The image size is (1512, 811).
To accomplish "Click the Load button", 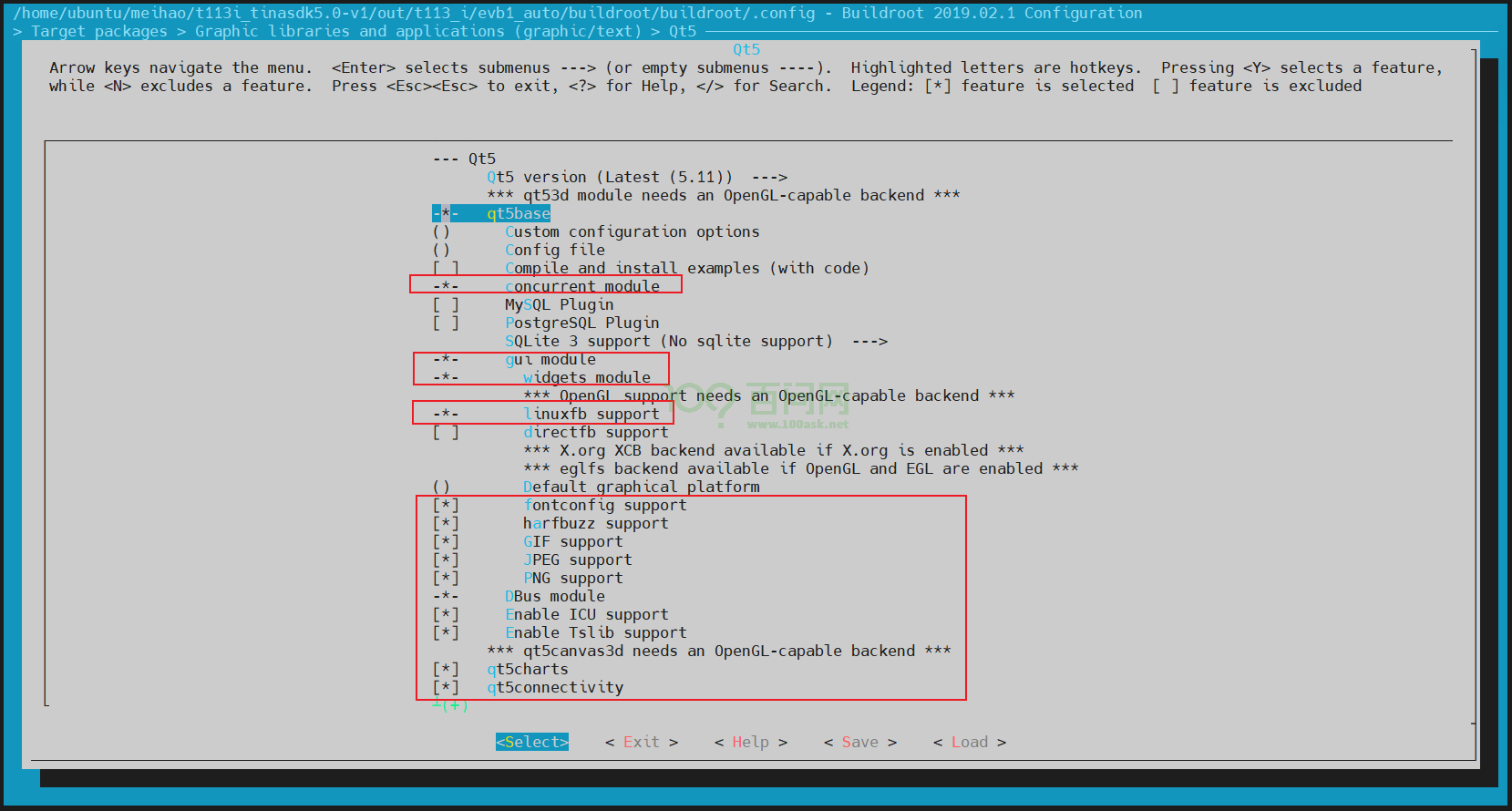I will point(969,742).
